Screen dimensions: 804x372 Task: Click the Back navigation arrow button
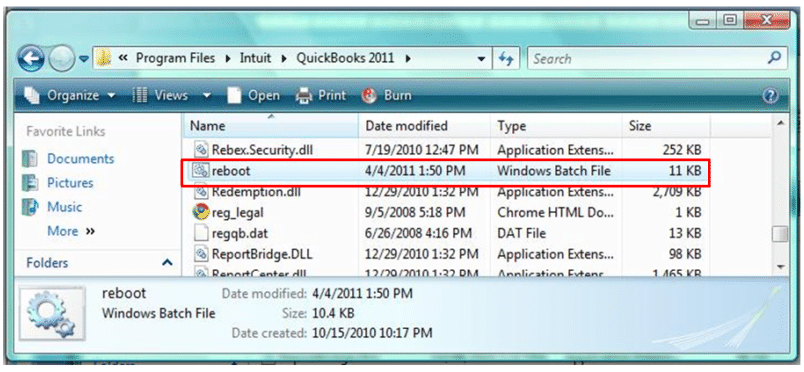[x=31, y=59]
